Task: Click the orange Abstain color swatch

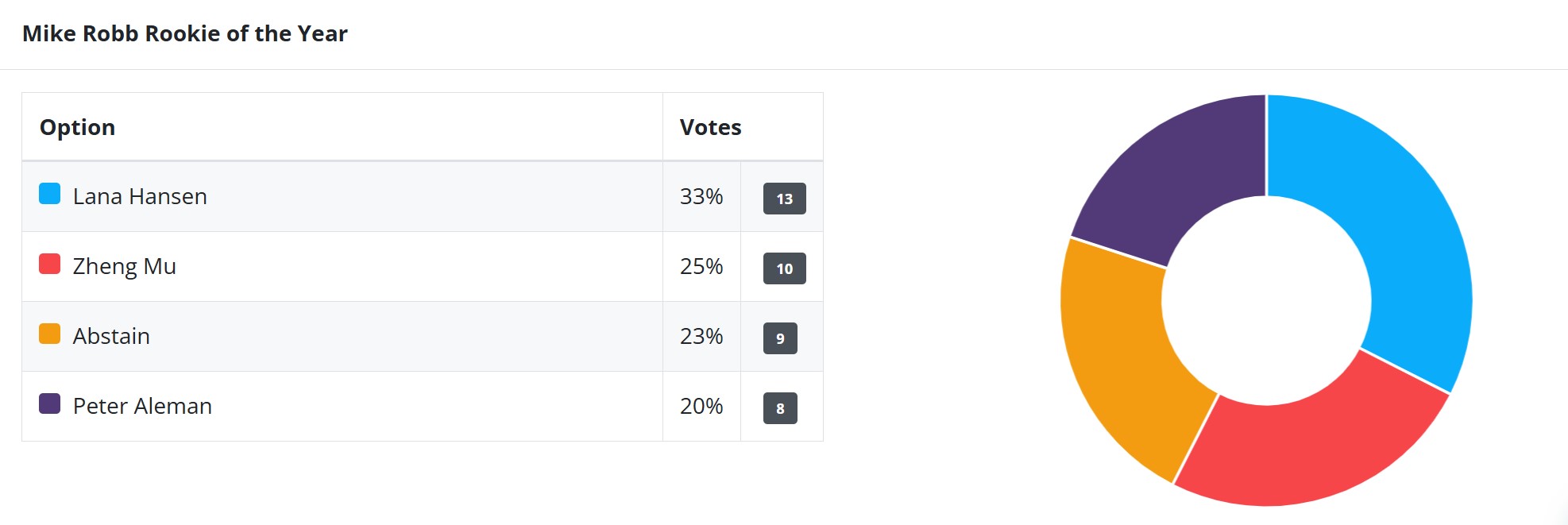Action: pos(49,334)
